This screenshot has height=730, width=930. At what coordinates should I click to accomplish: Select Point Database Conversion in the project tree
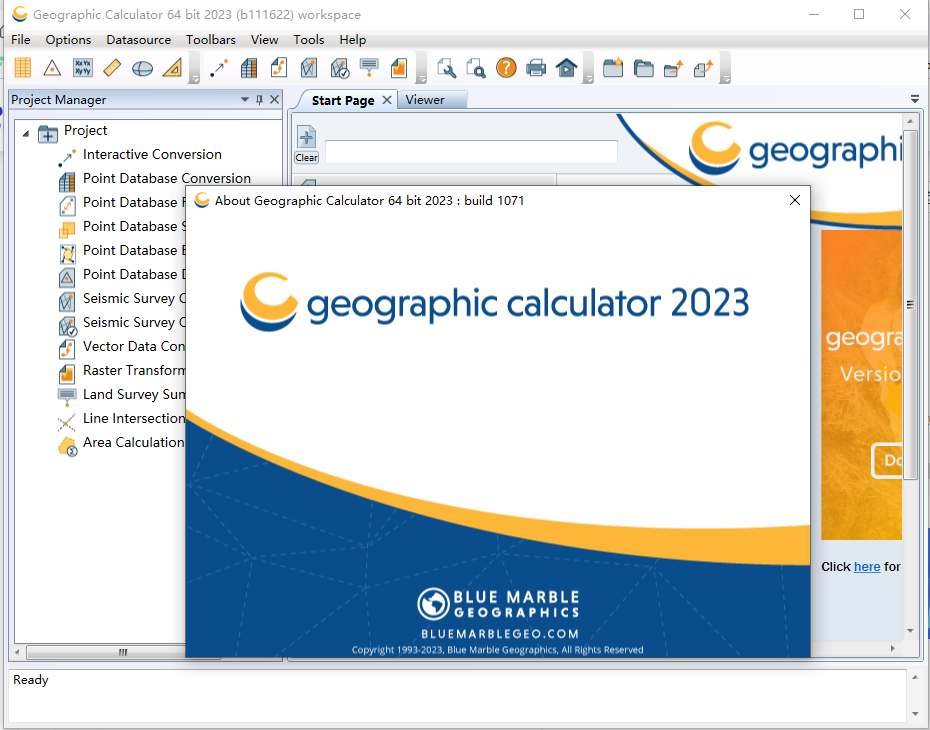(x=167, y=178)
